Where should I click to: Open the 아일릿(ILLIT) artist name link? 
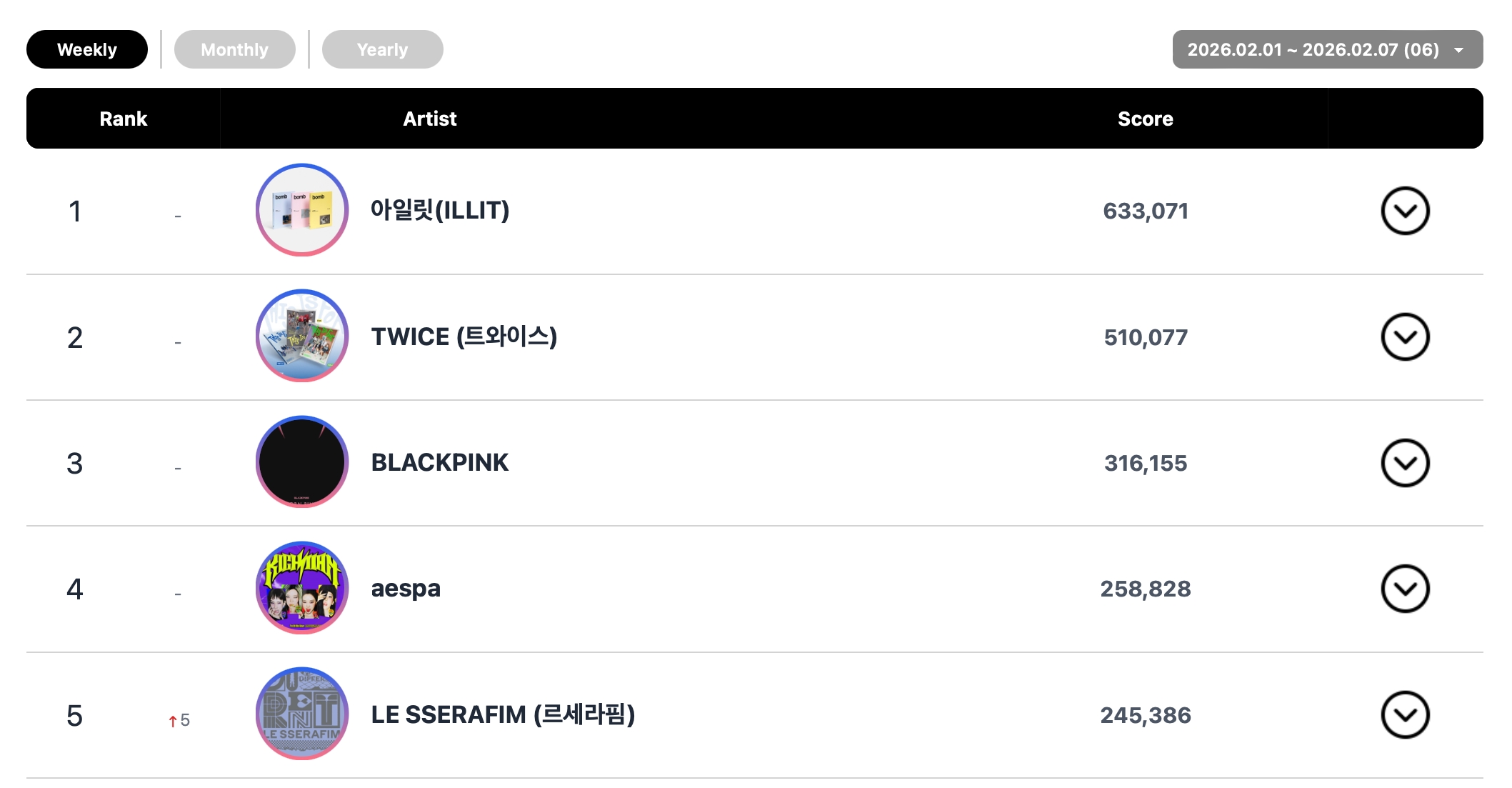coord(439,210)
